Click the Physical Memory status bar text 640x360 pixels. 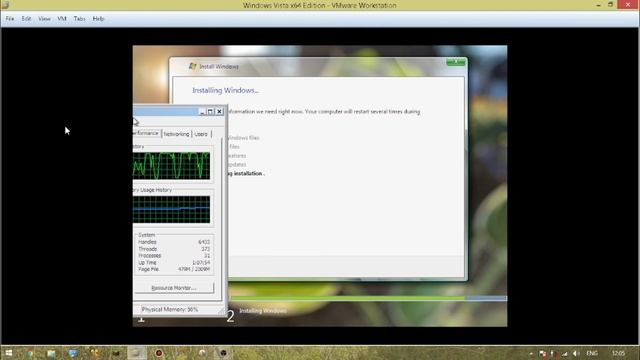pyautogui.click(x=170, y=309)
